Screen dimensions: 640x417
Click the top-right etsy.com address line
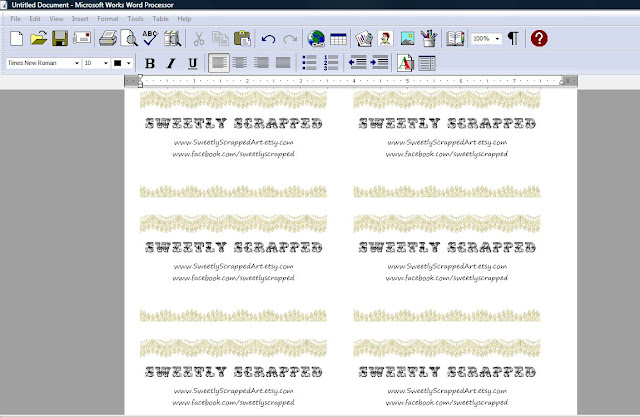coord(447,142)
